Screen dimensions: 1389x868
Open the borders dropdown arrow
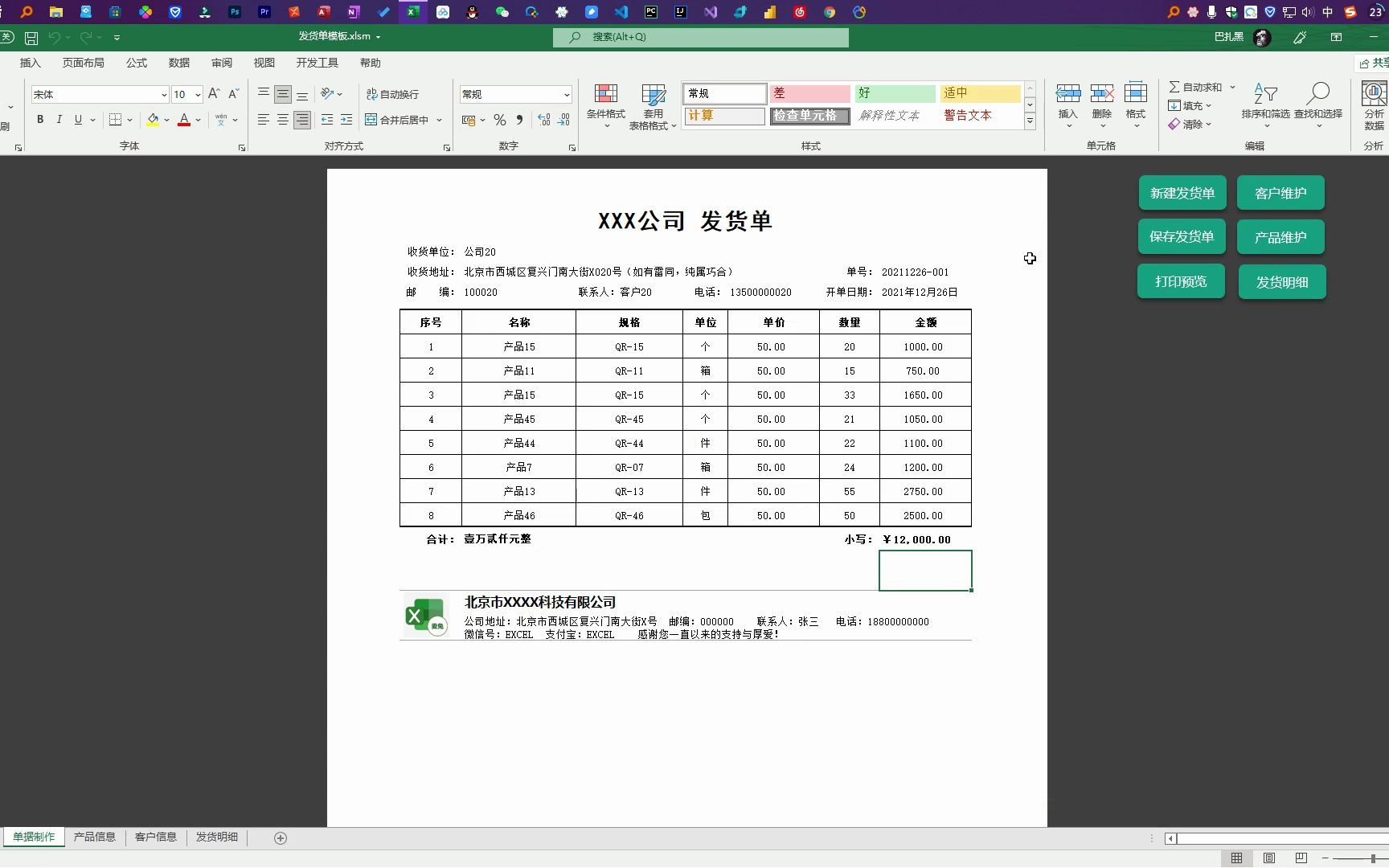point(129,121)
